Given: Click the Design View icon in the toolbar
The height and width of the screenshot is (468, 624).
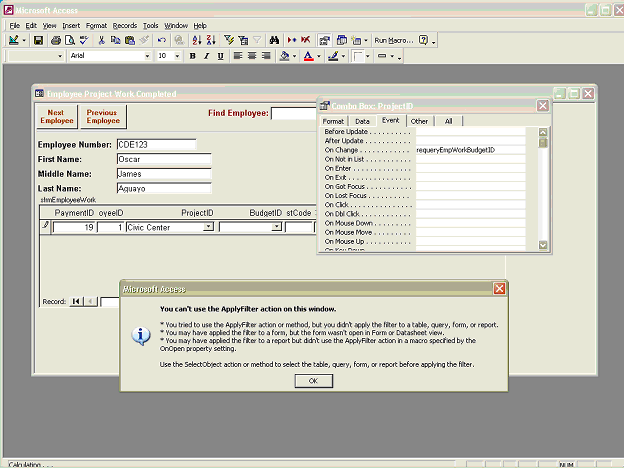Looking at the screenshot, I should tap(14, 40).
